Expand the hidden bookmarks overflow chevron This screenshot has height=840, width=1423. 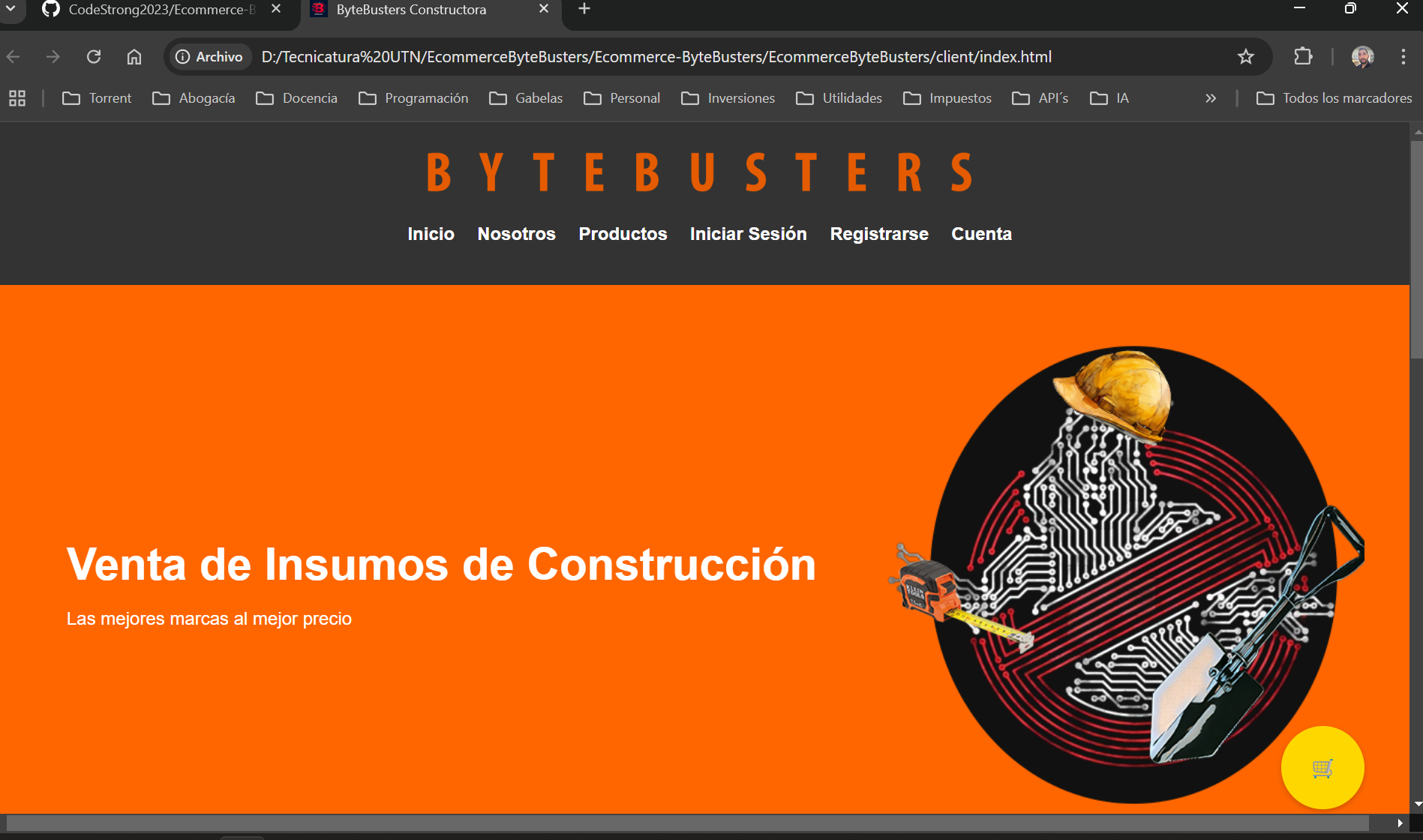click(1210, 97)
